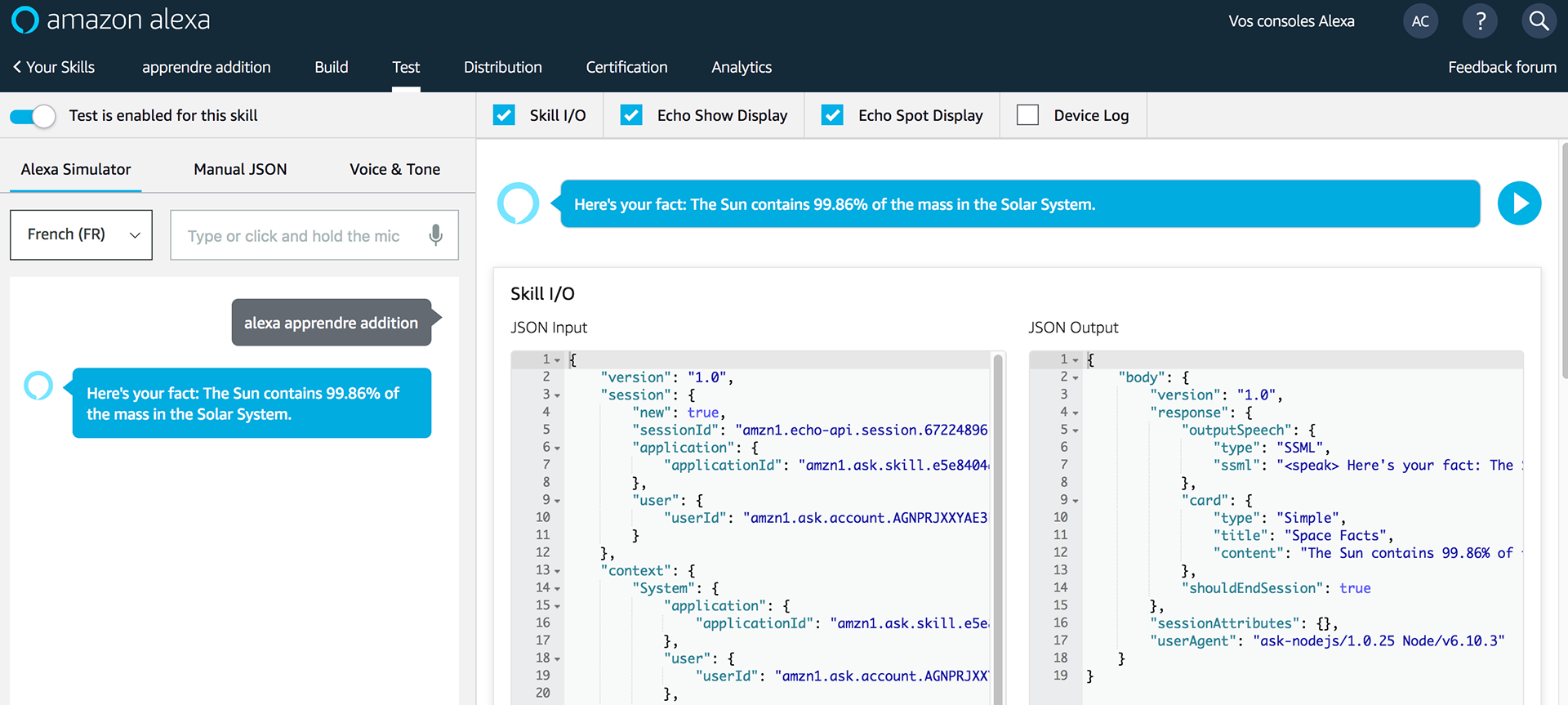Collapse JSON Output body fold arrow line 2
Viewport: 1568px width, 705px height.
[1075, 377]
